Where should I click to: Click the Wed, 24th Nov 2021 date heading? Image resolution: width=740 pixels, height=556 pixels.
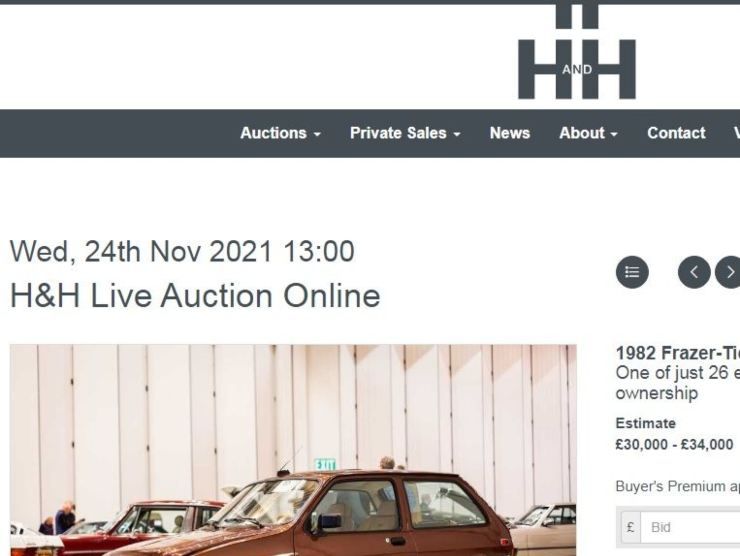click(x=182, y=251)
